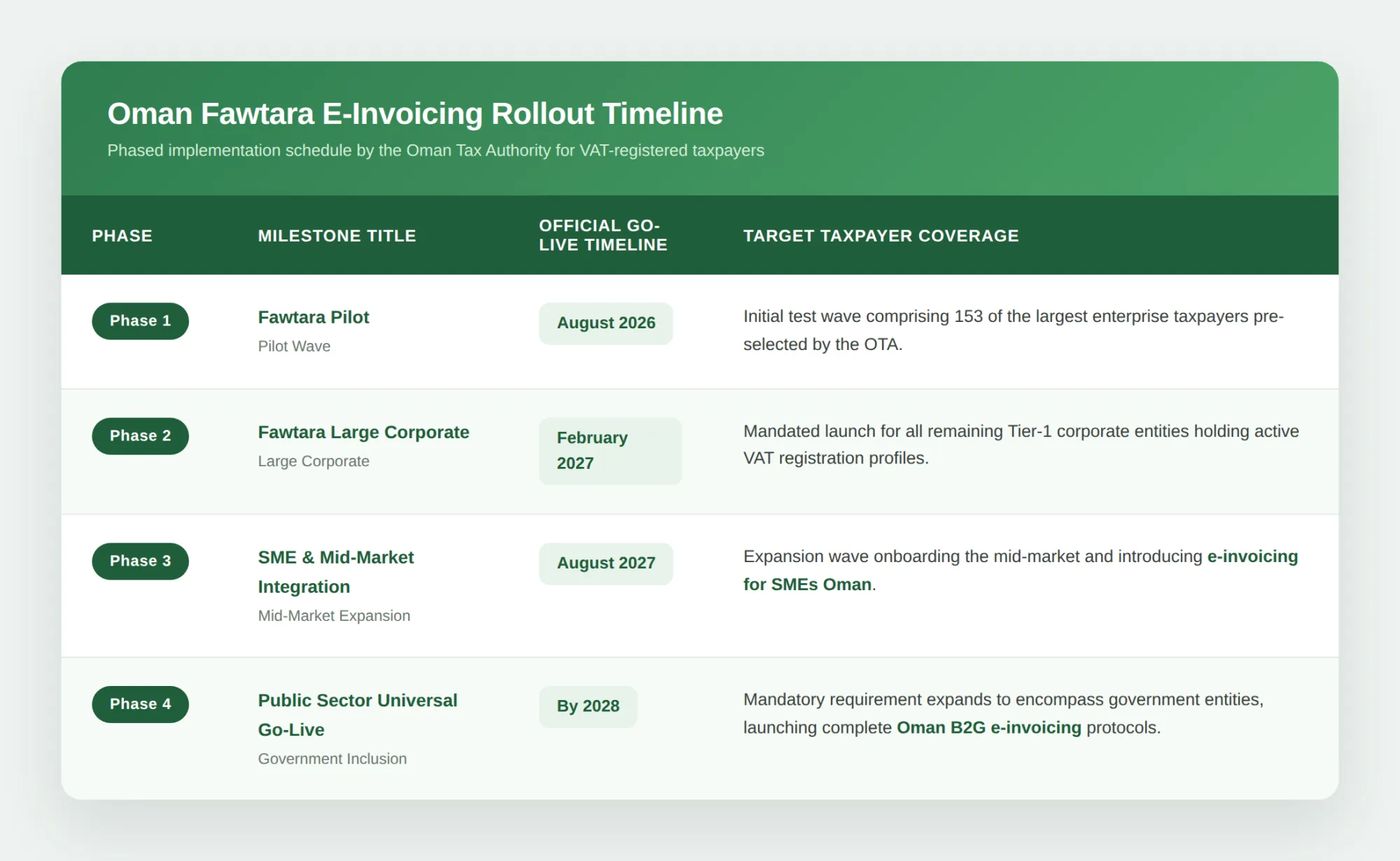Viewport: 1400px width, 861px height.
Task: Click the Large Corporate subtitle
Action: 314,461
